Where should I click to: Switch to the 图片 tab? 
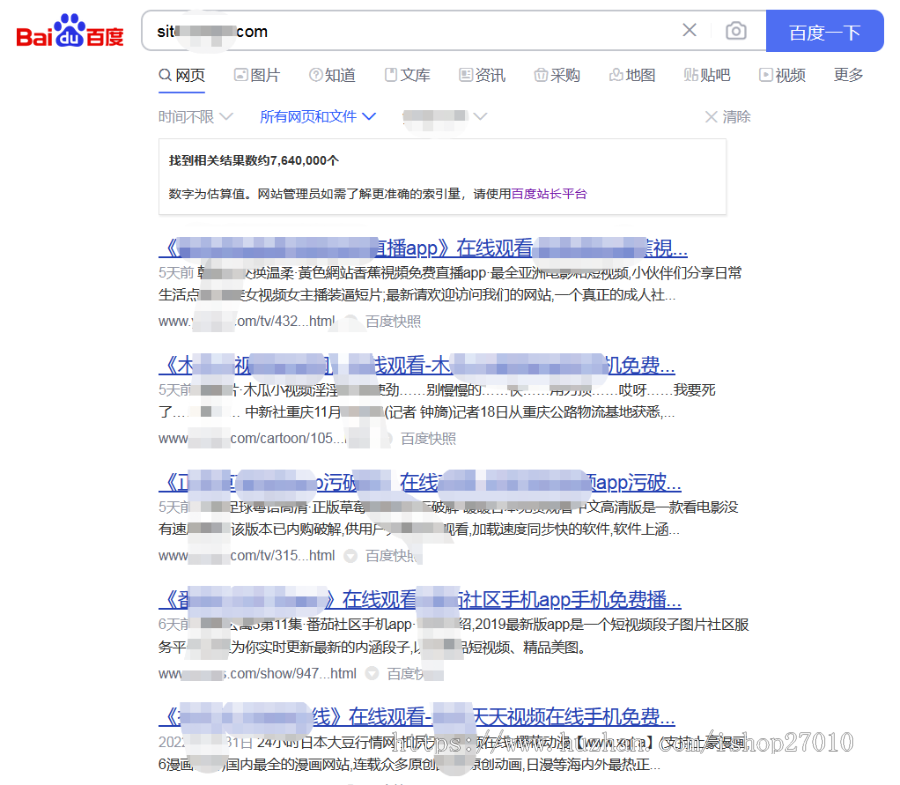point(257,75)
